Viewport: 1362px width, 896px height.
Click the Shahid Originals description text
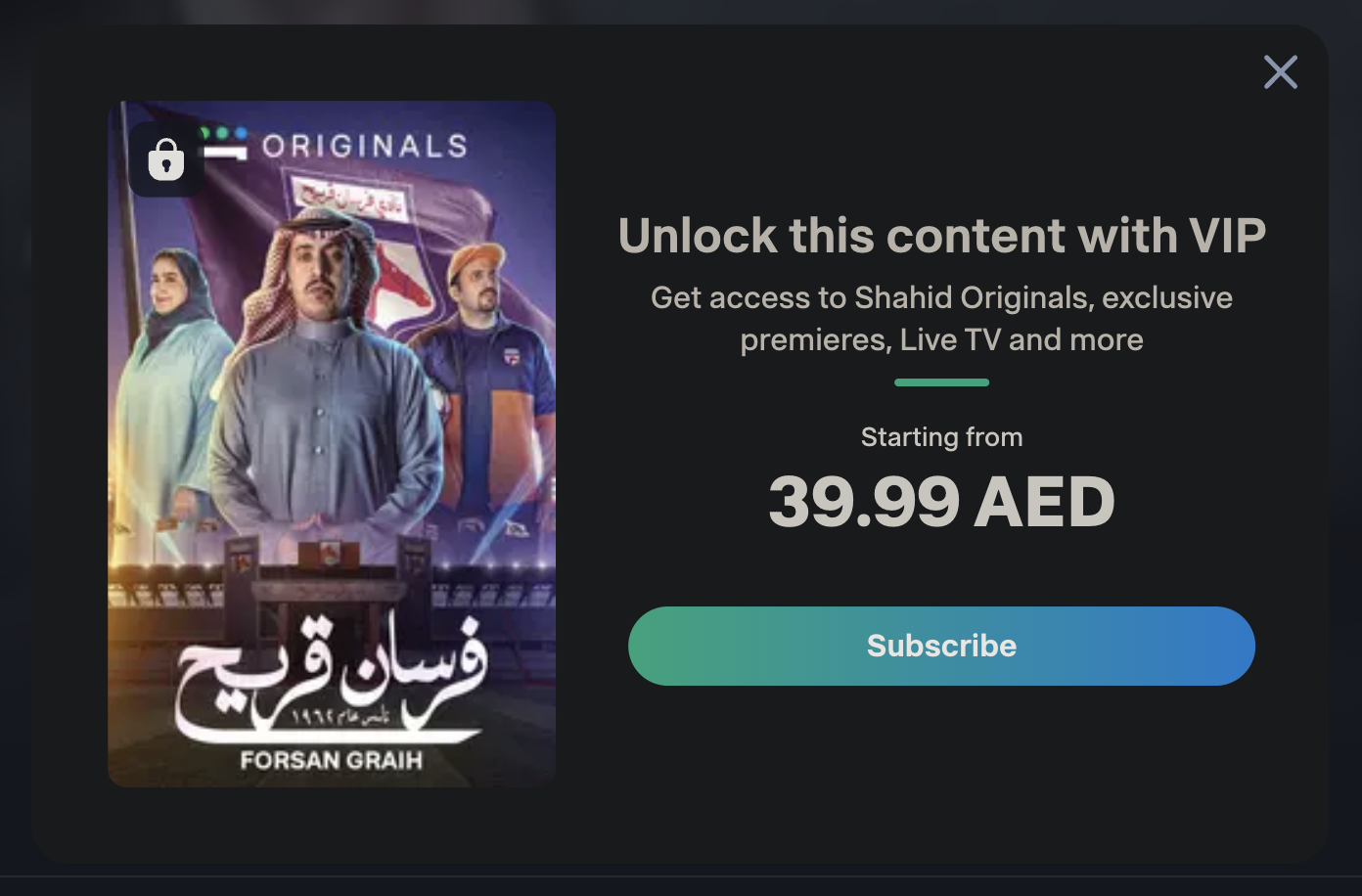(x=941, y=319)
